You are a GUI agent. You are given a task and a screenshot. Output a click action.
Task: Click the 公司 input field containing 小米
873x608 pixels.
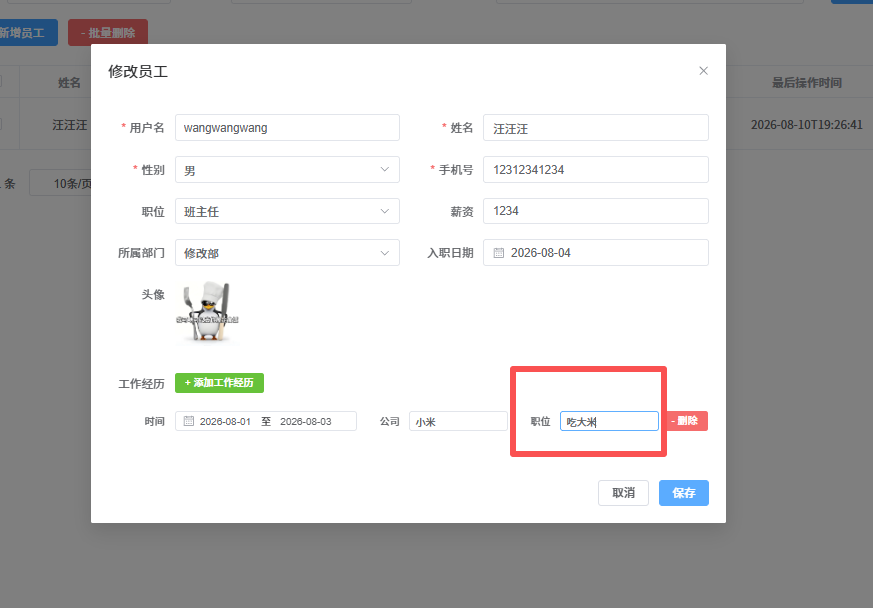pyautogui.click(x=458, y=421)
